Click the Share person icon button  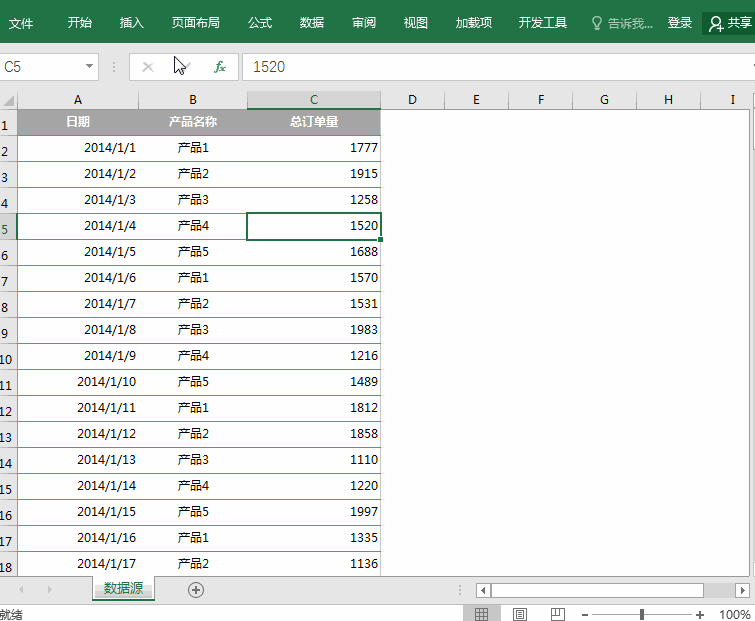click(x=729, y=23)
